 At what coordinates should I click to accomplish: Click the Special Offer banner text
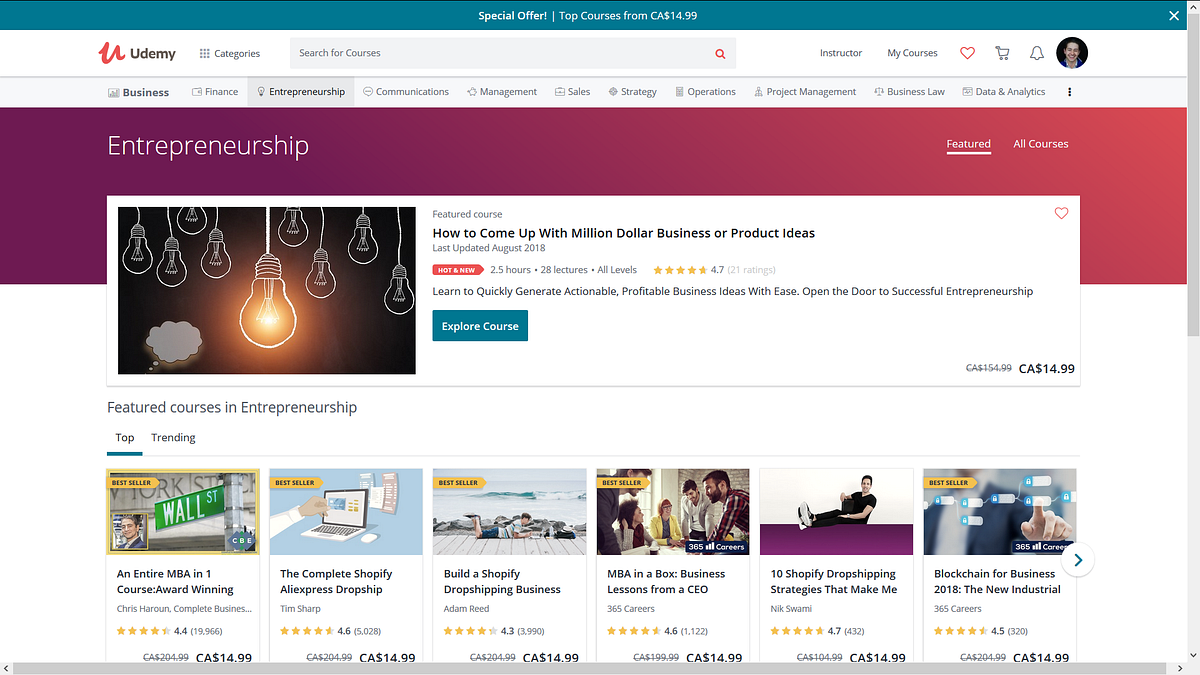click(587, 15)
